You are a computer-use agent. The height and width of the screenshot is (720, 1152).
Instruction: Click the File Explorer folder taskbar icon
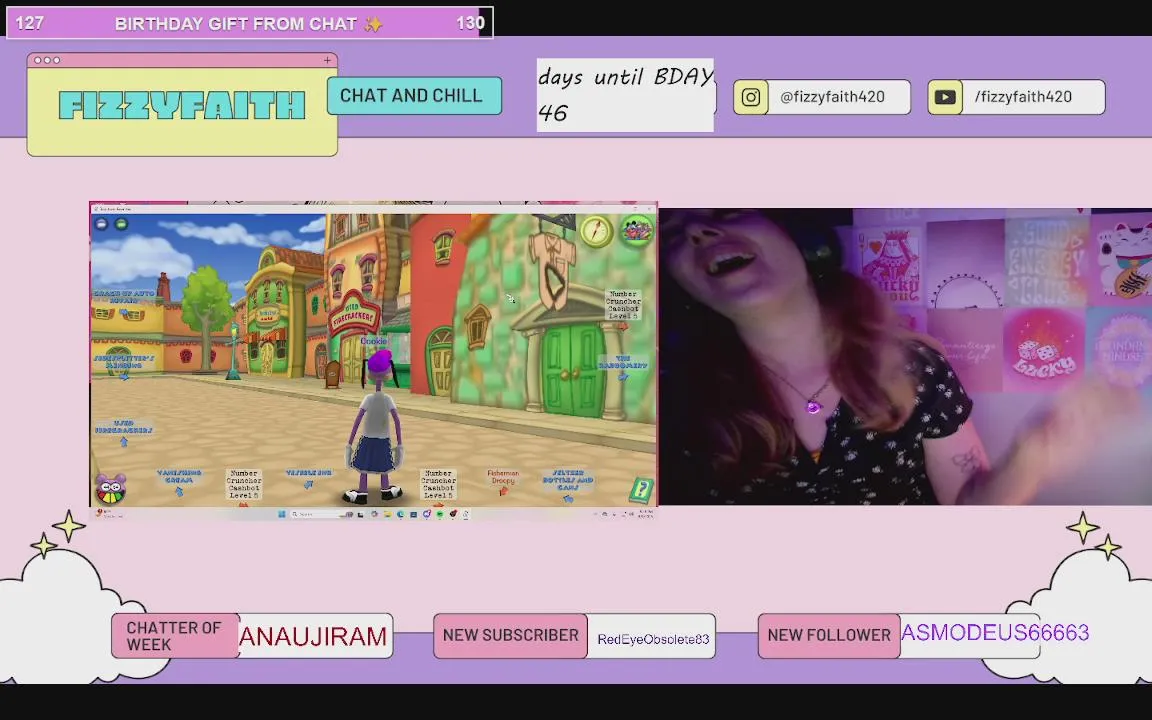tap(388, 514)
